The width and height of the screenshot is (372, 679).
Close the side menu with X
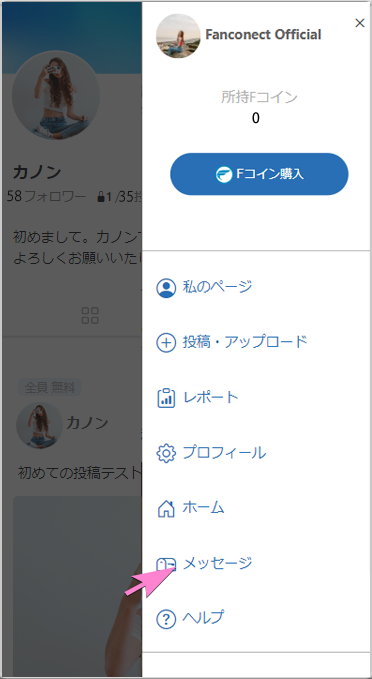359,23
